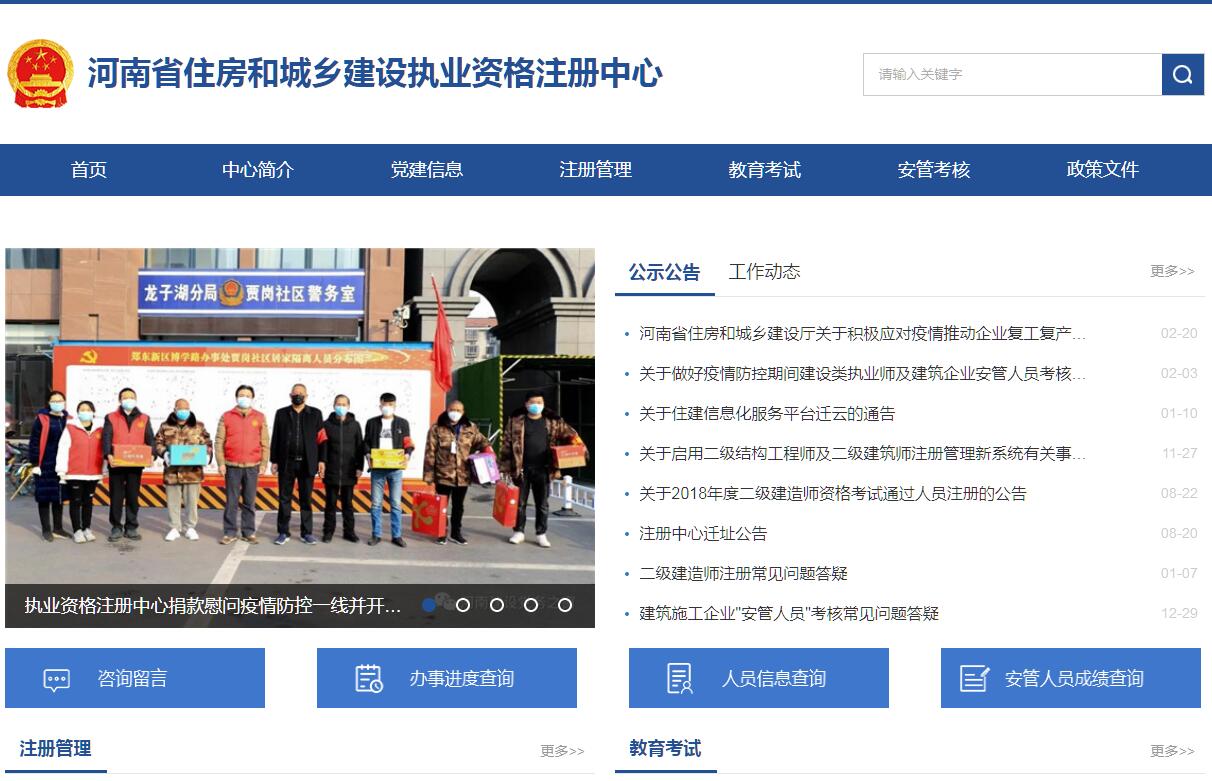Click the 人员信息查询 document person icon
The image size is (1212, 781).
pyautogui.click(x=680, y=679)
